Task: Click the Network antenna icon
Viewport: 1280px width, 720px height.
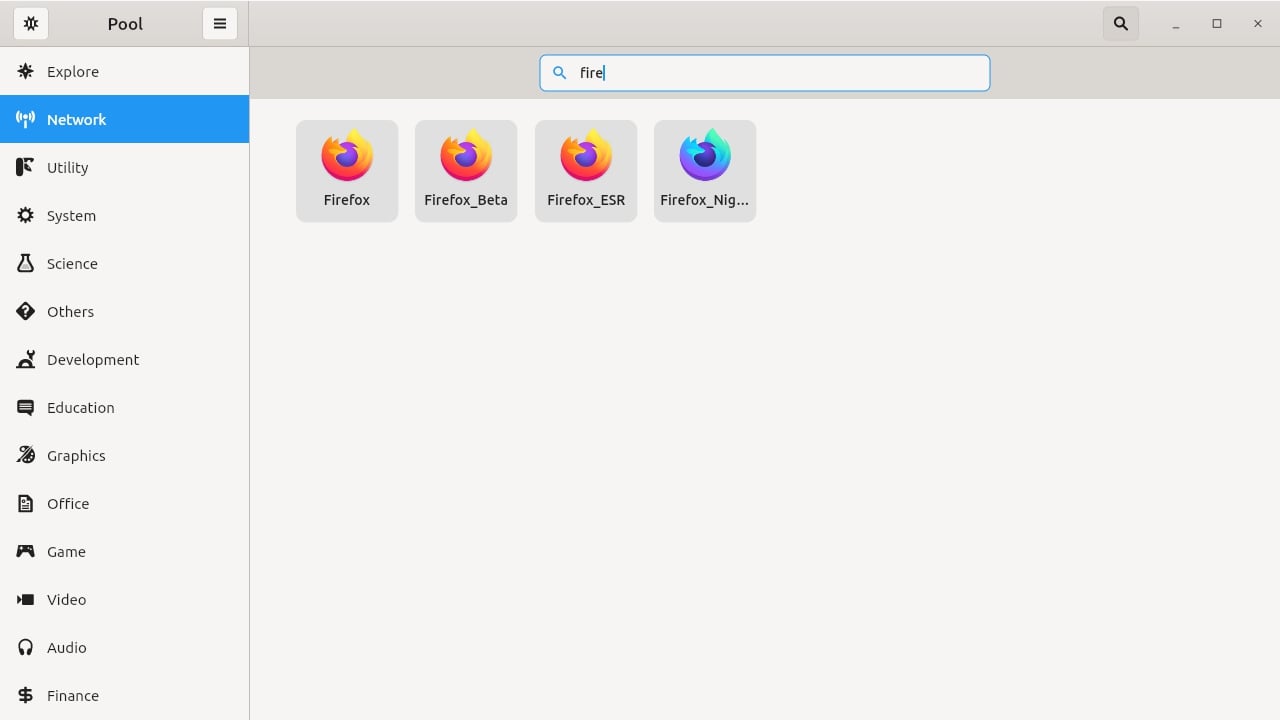Action: [x=26, y=119]
